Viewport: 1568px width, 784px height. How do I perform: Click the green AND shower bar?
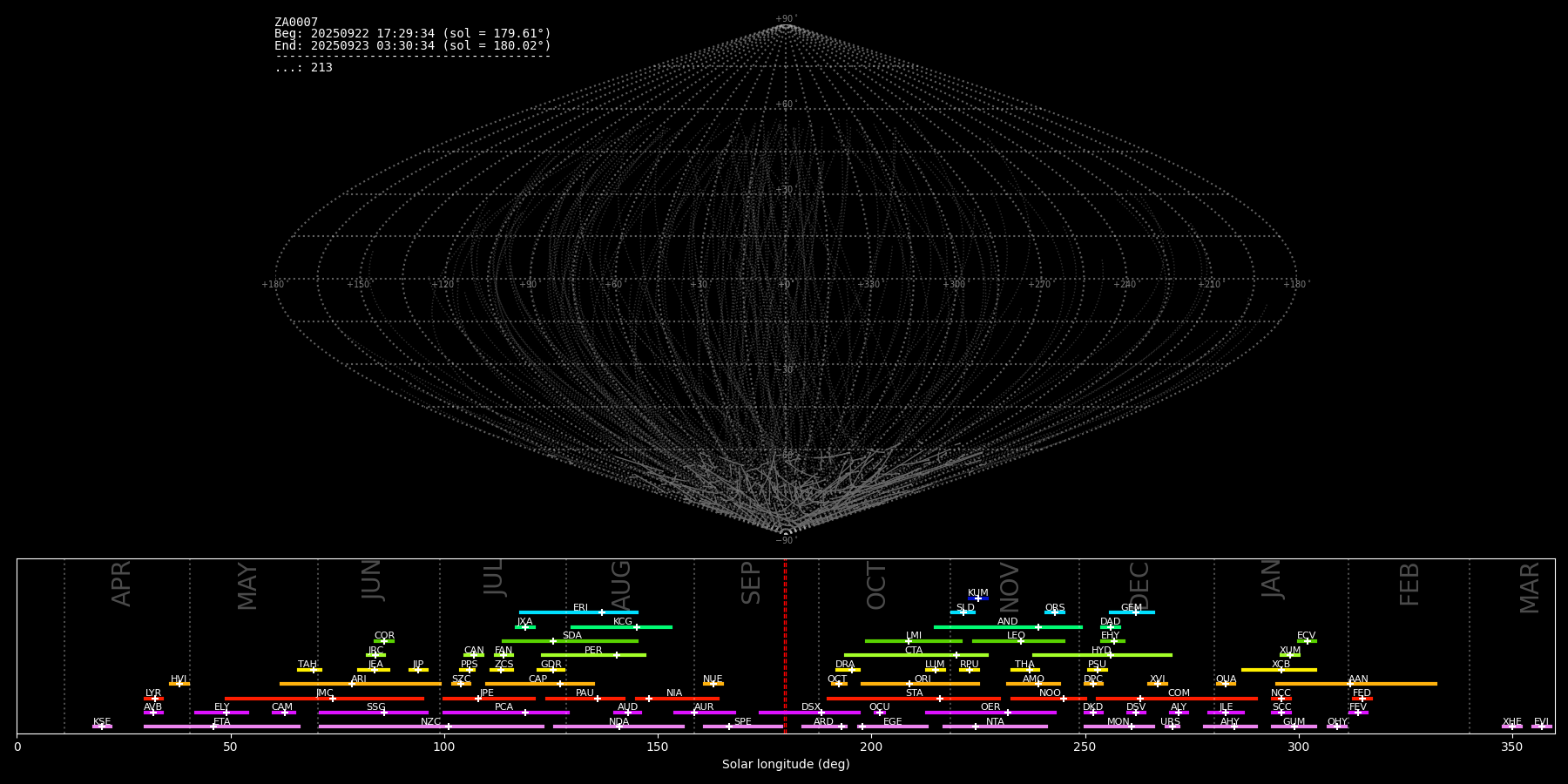tap(1008, 627)
